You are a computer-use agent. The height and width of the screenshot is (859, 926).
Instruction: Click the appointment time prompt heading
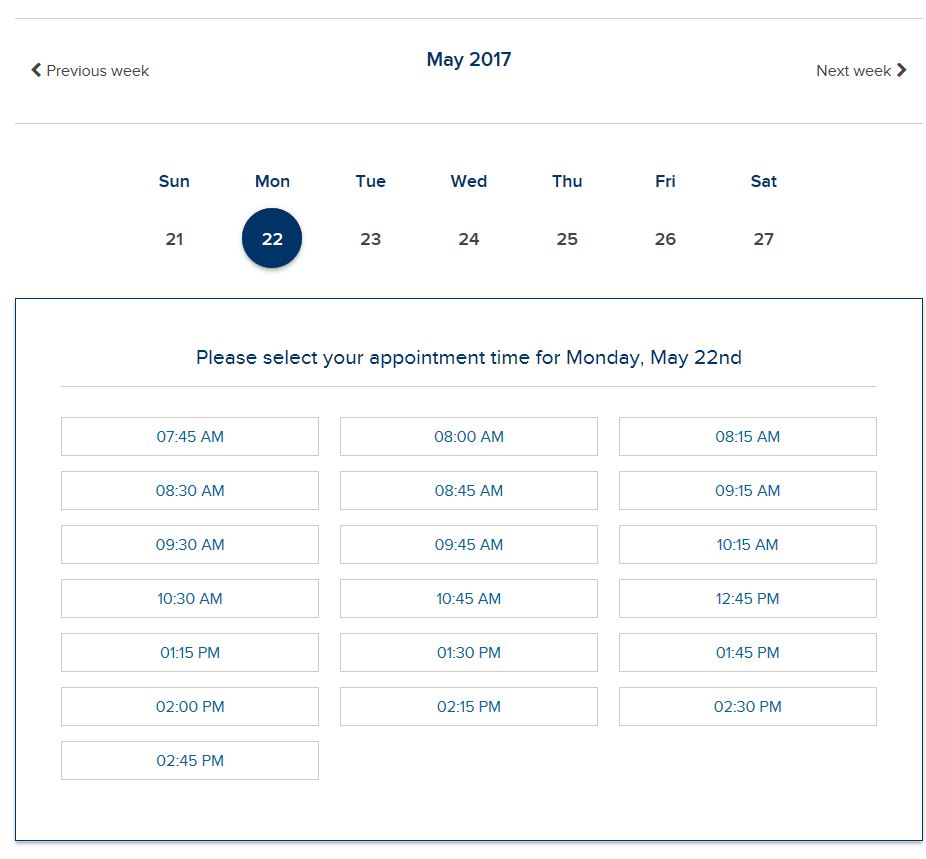[x=469, y=358]
